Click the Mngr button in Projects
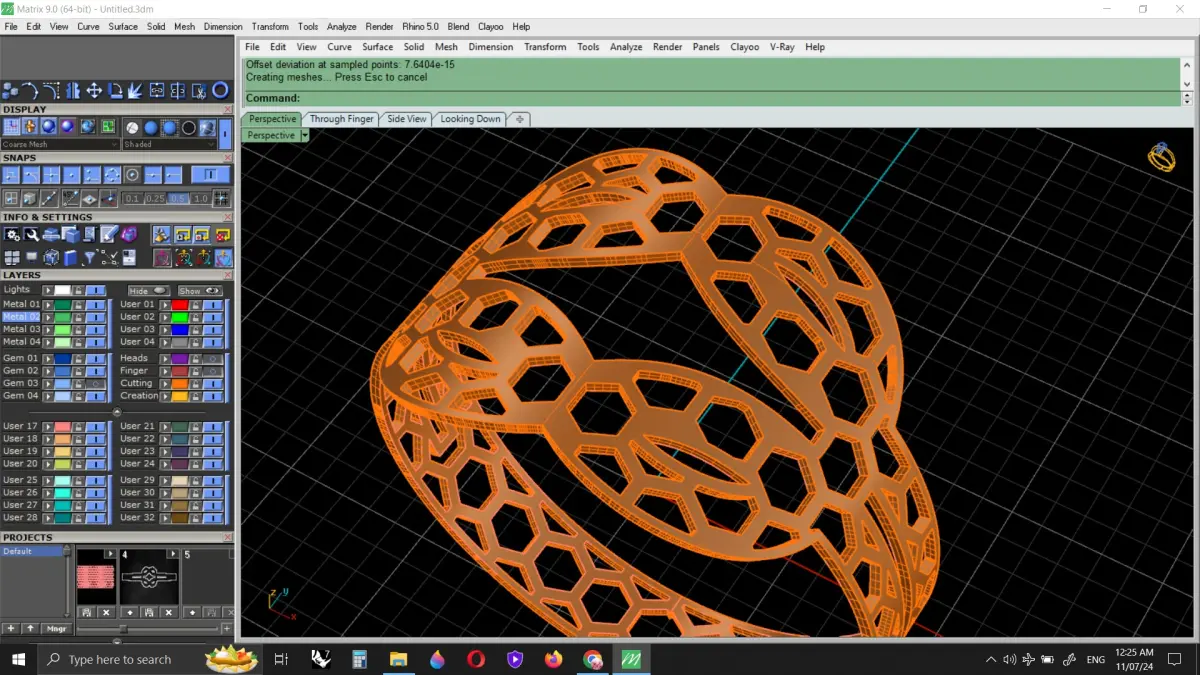1200x675 pixels. coord(57,629)
